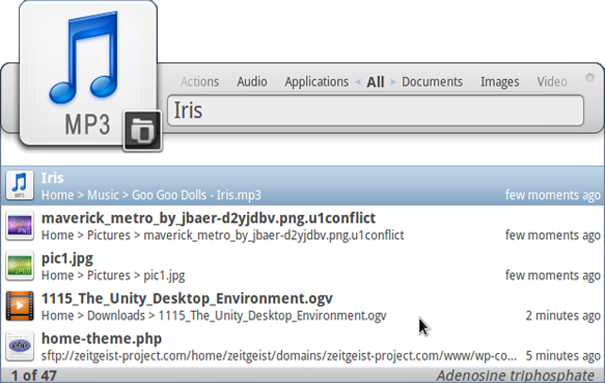Click the '1 of 47' status text
The height and width of the screenshot is (383, 605).
click(x=34, y=376)
